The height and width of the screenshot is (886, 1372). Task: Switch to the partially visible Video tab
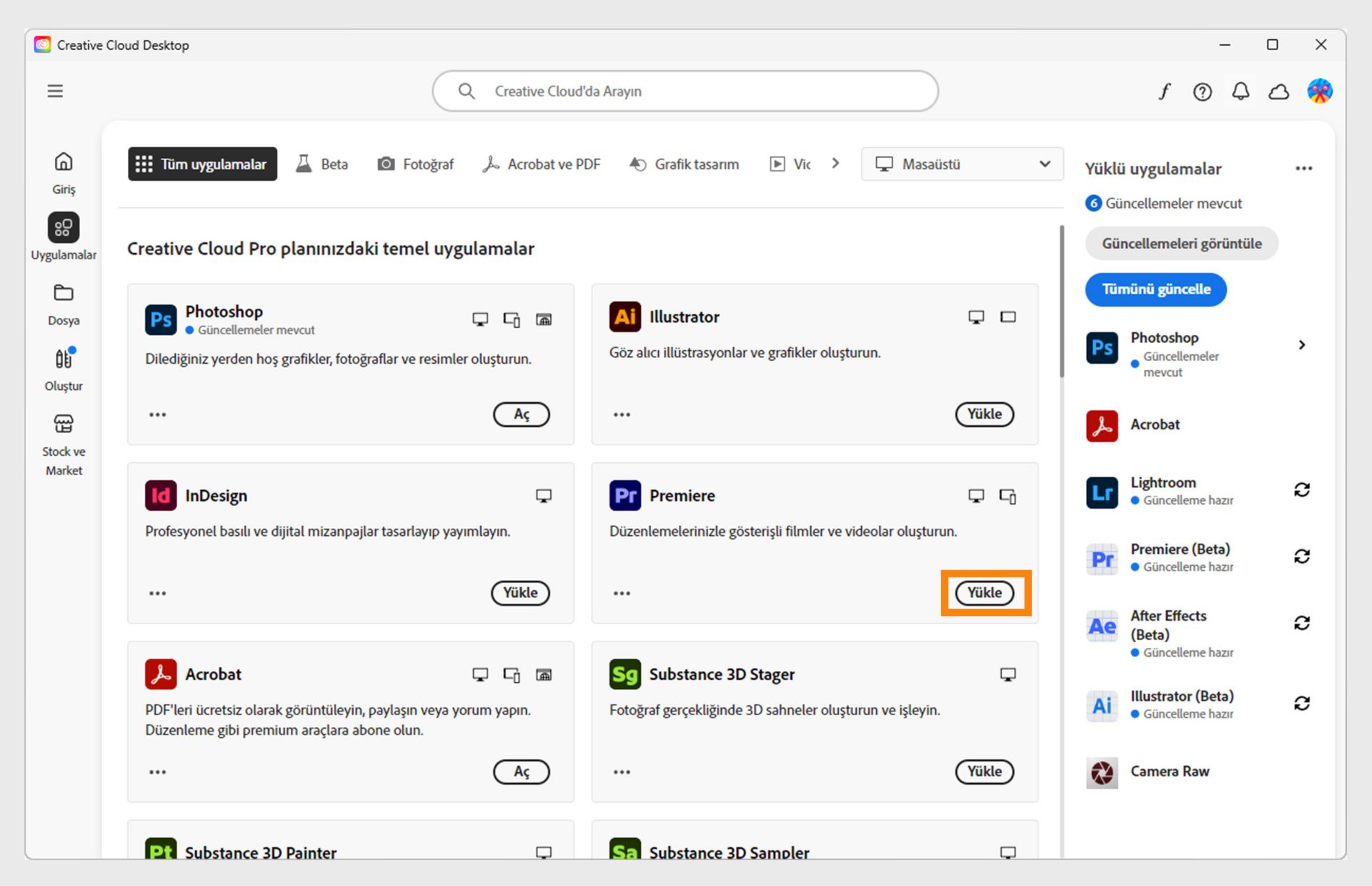pos(790,164)
